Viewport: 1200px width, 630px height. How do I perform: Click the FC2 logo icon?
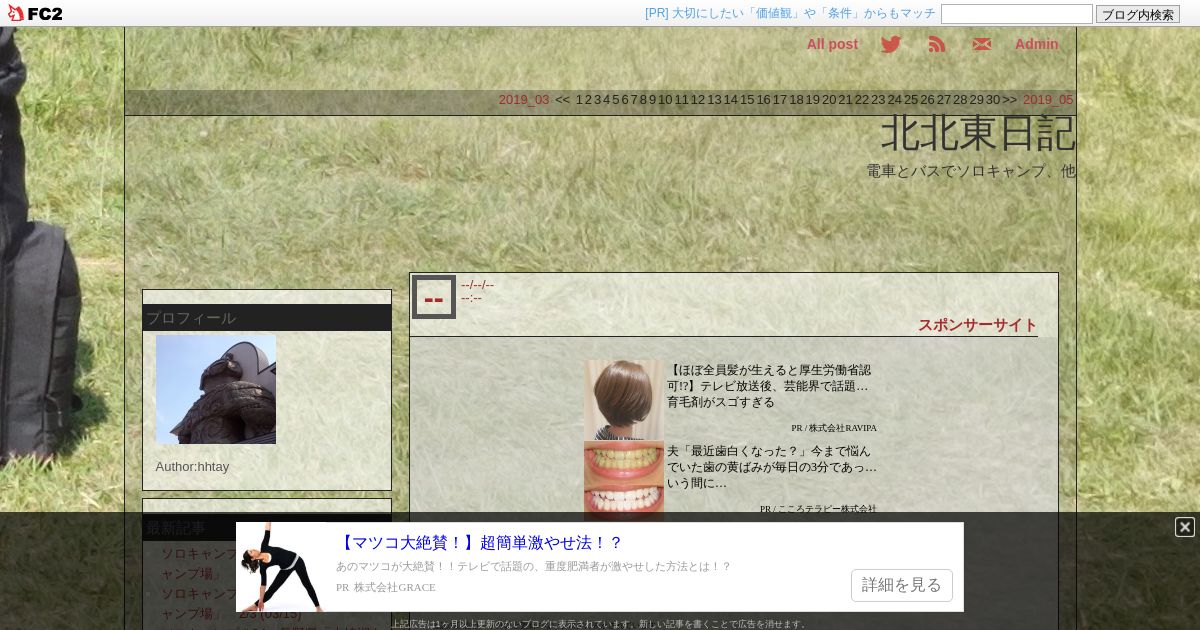tap(34, 13)
